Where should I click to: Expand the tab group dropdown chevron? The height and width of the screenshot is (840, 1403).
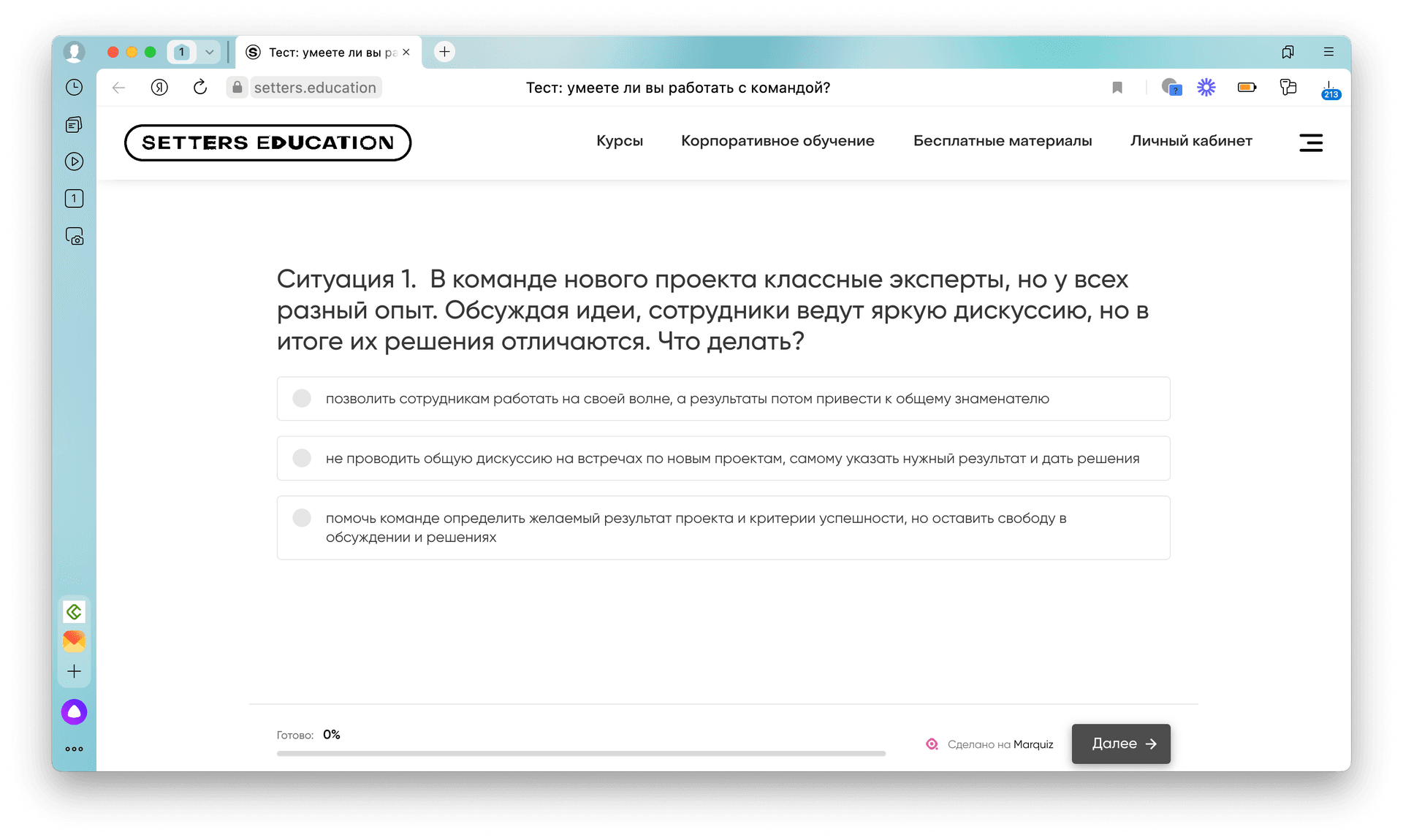(209, 52)
